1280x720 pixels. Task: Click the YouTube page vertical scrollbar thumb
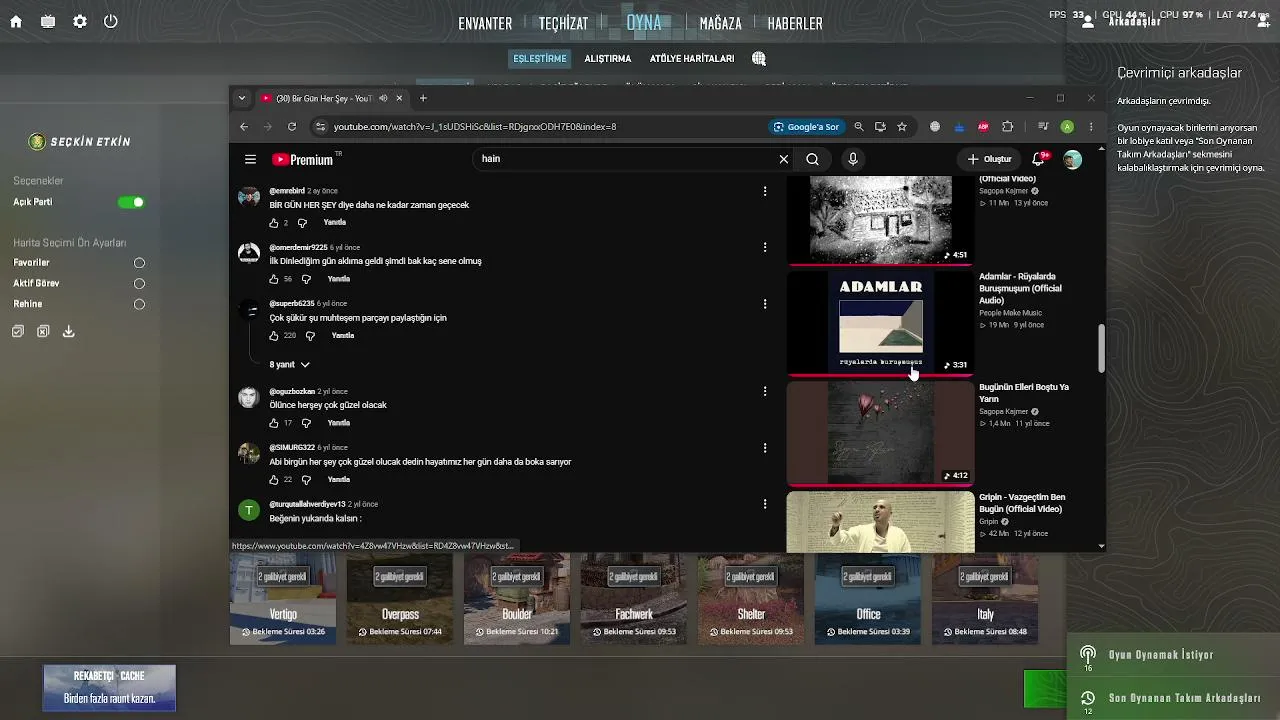[x=1101, y=348]
